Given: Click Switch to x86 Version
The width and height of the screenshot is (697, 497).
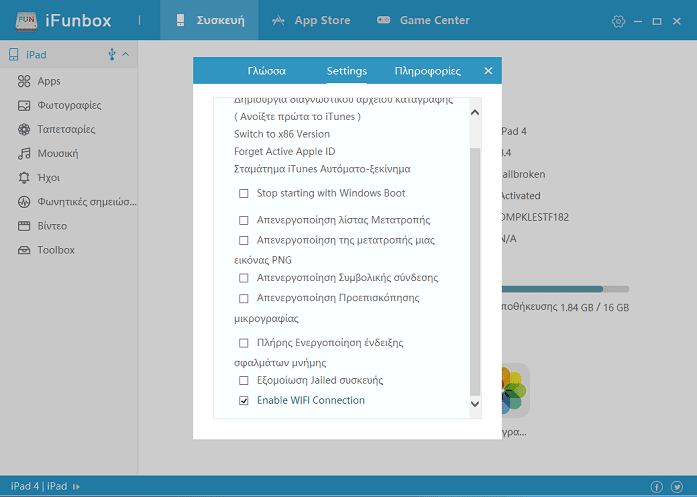Looking at the screenshot, I should point(282,134).
